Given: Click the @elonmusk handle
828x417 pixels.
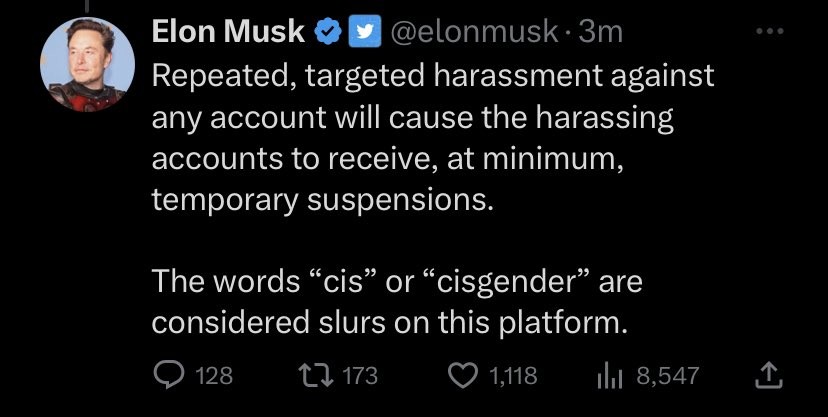Looking at the screenshot, I should coord(470,33).
